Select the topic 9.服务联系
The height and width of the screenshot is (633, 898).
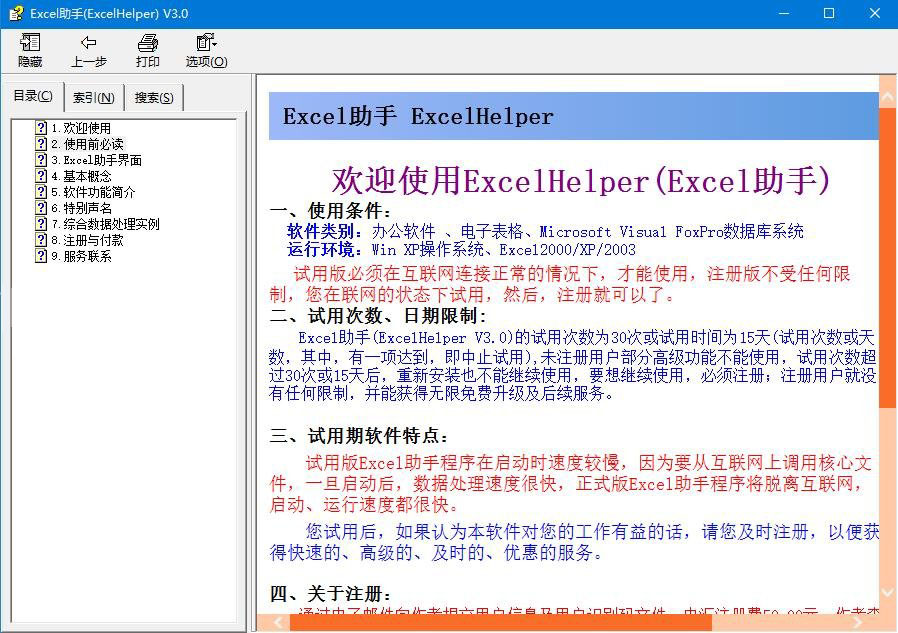(81, 256)
